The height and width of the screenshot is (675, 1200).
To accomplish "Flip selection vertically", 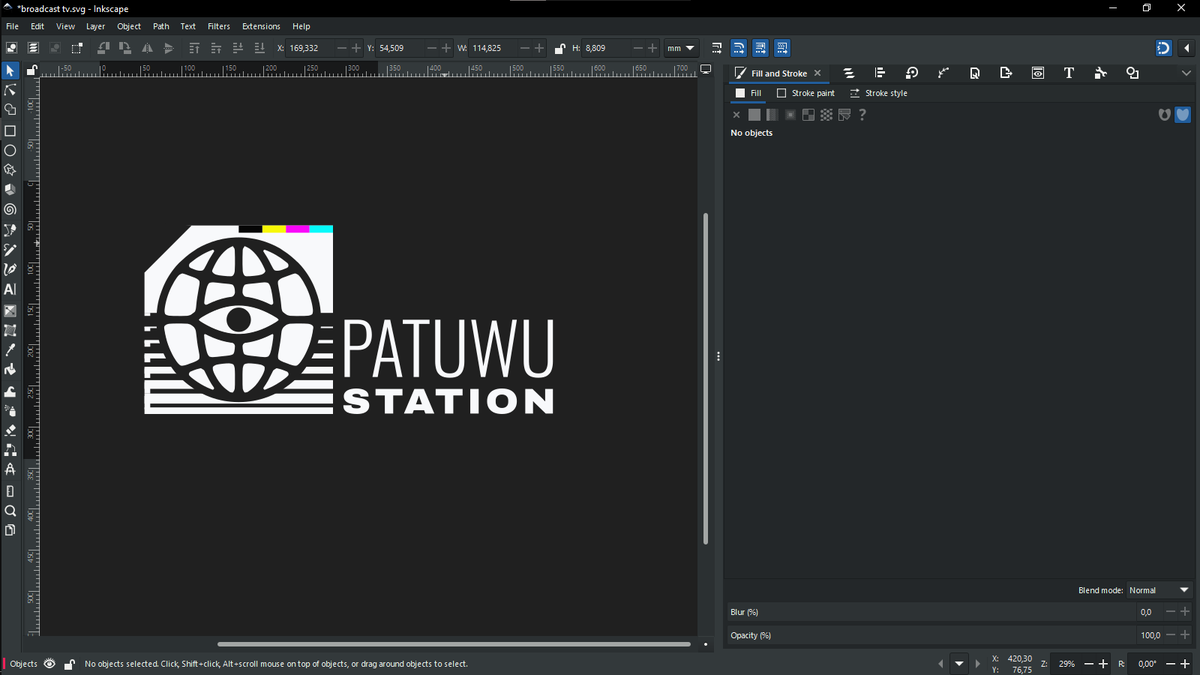I will [x=168, y=48].
